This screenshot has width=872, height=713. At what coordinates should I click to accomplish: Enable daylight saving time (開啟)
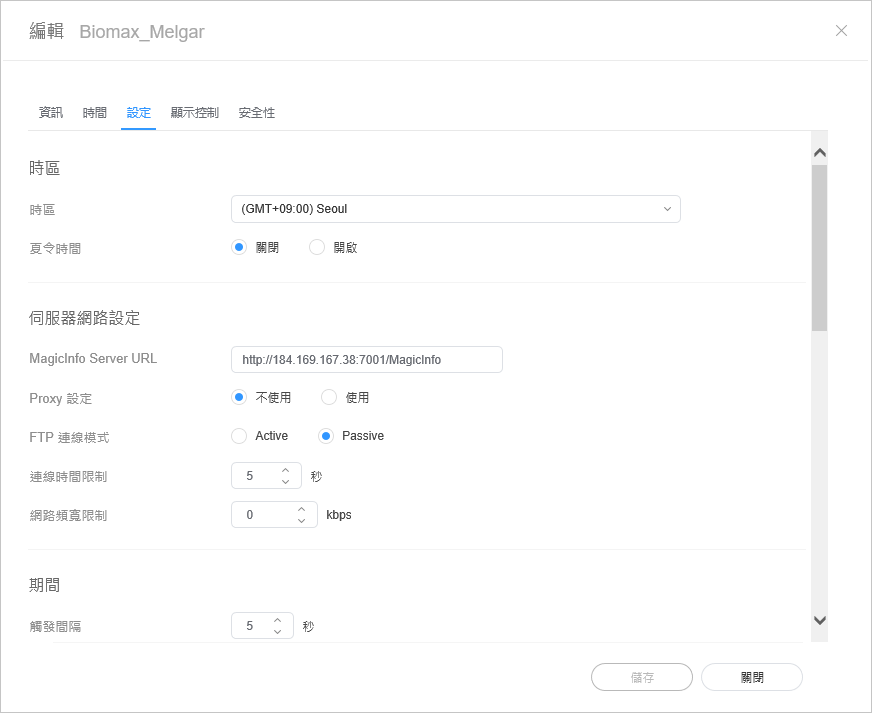318,248
